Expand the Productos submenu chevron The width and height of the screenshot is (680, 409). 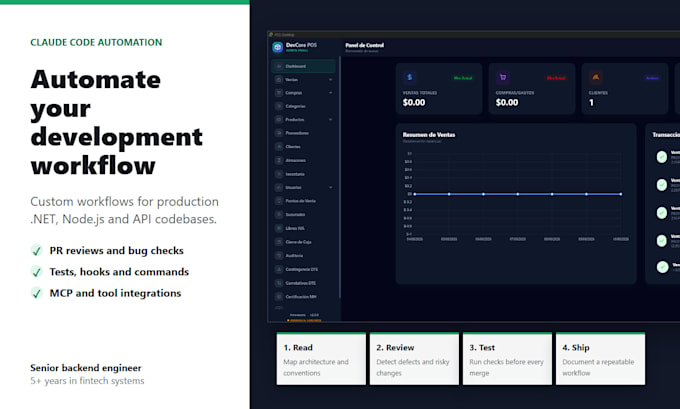(x=330, y=120)
